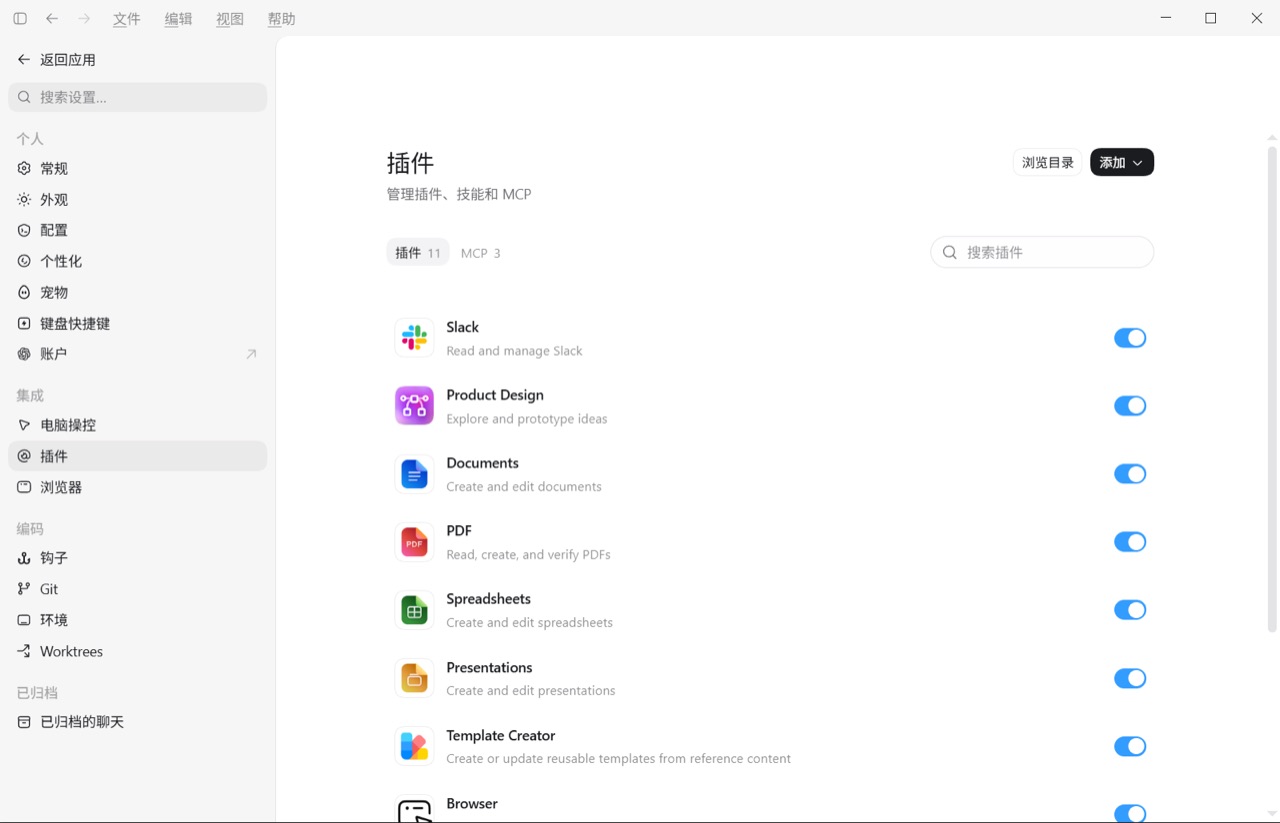Open the Slack plugin icon
The image size is (1280, 823).
pyautogui.click(x=414, y=338)
